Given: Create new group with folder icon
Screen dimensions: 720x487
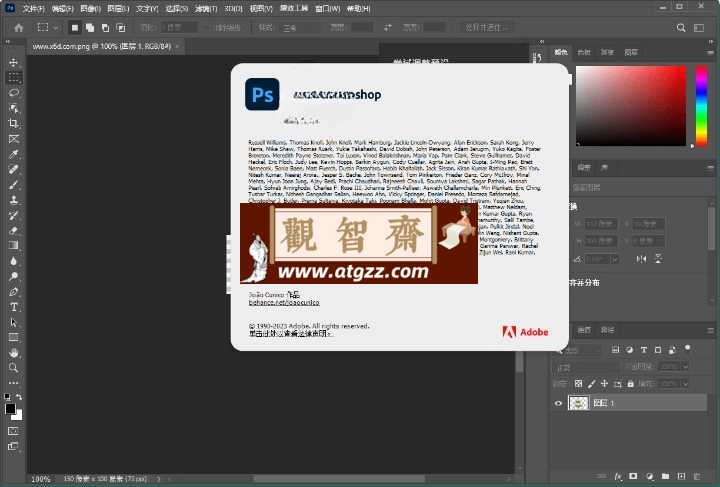Looking at the screenshot, I should (x=665, y=476).
